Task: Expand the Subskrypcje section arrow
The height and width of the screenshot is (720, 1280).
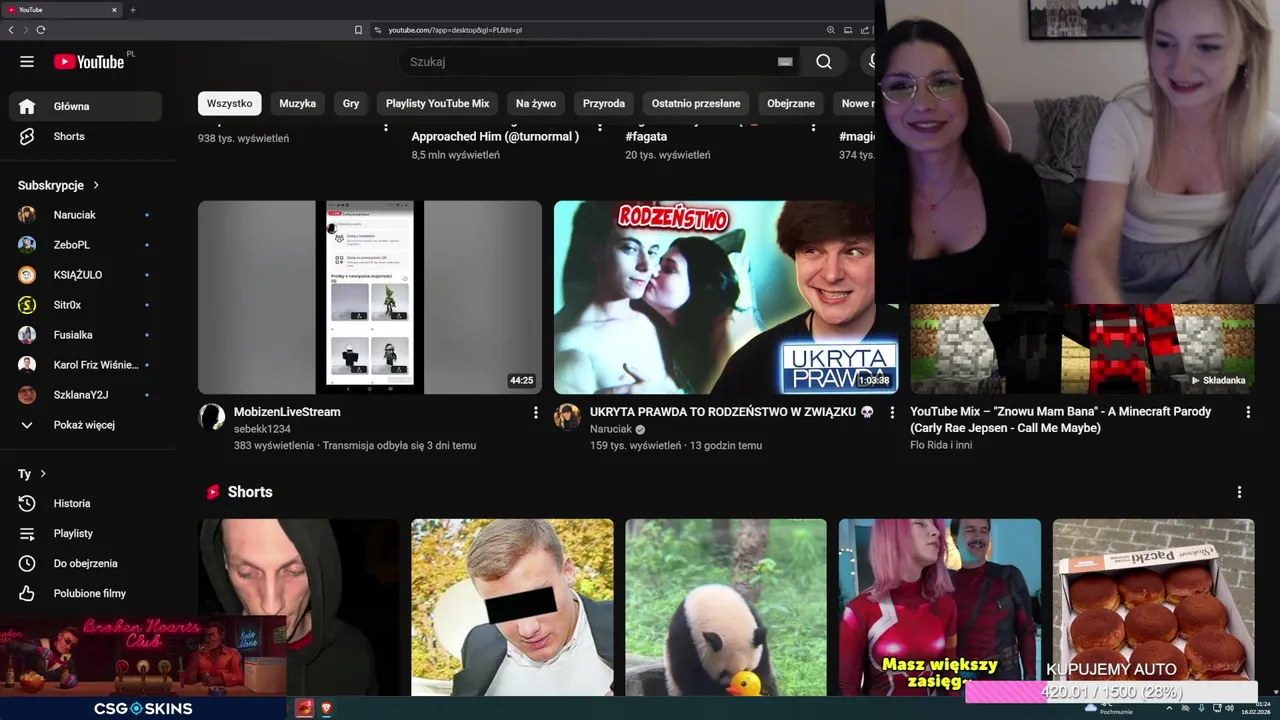Action: click(96, 185)
